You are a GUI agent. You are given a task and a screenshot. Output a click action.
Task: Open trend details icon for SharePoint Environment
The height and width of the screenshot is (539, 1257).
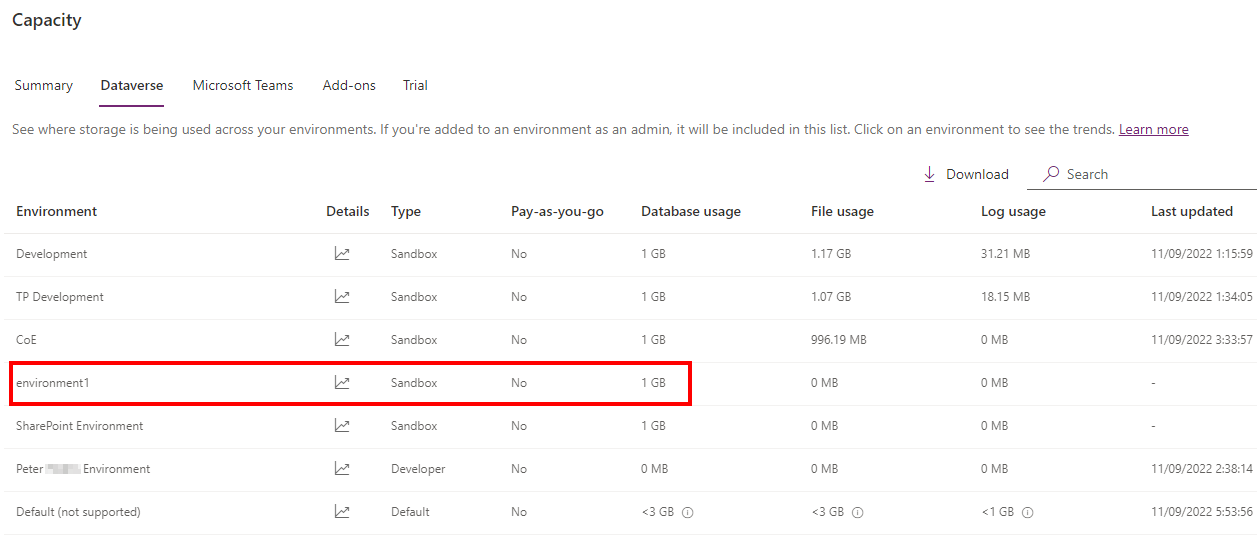click(342, 426)
